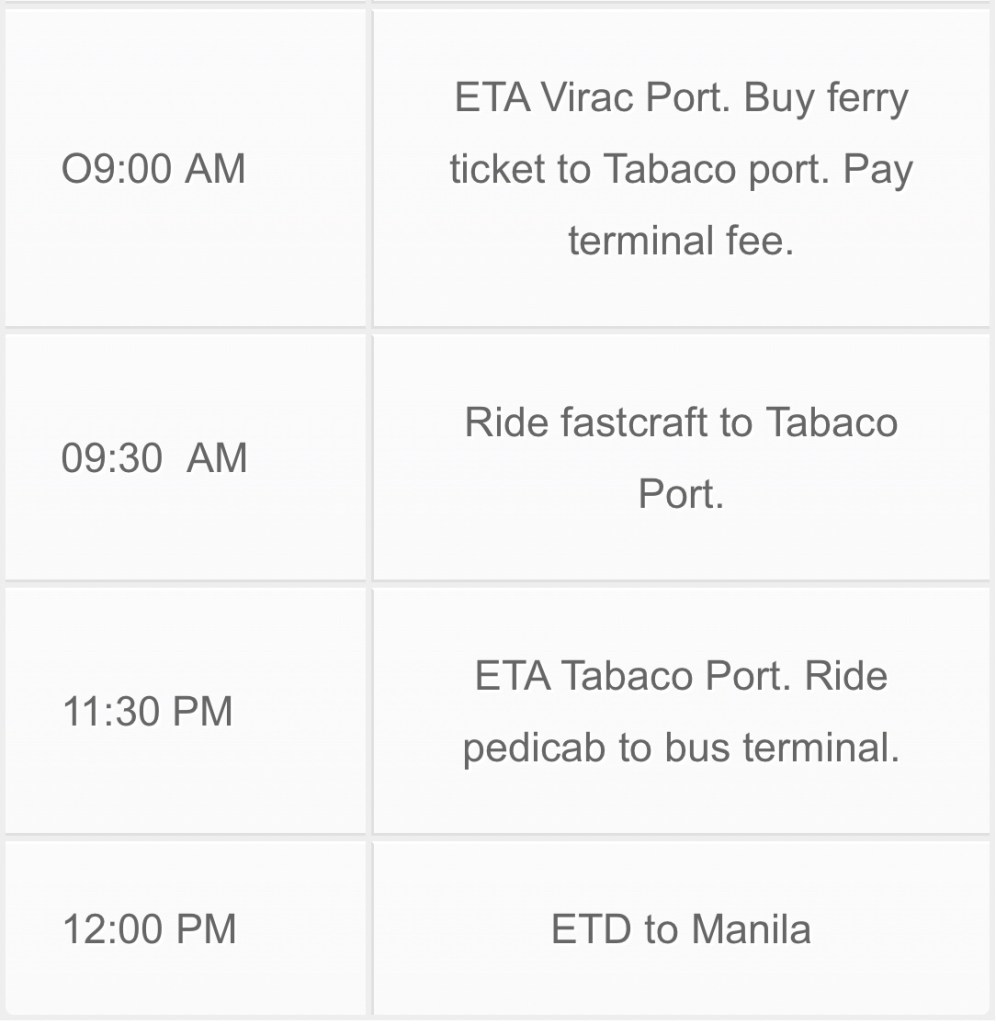Viewport: 996px width, 1024px height.
Task: Click the O9:00 AM time cell
Action: click(x=153, y=169)
